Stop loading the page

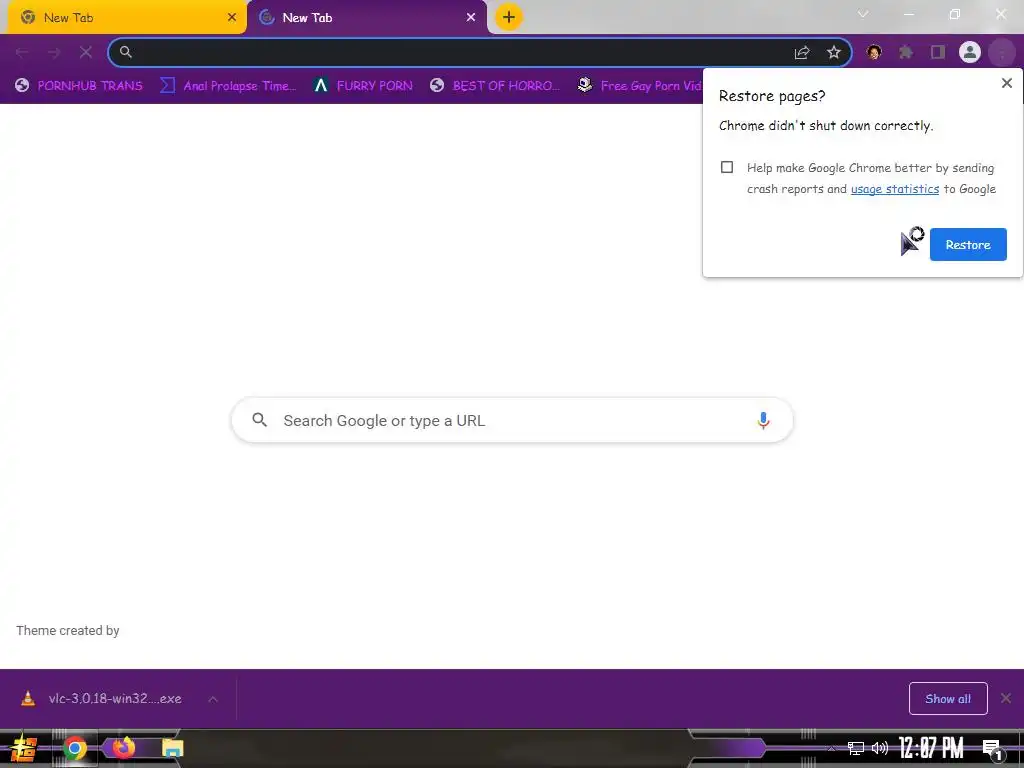point(86,52)
